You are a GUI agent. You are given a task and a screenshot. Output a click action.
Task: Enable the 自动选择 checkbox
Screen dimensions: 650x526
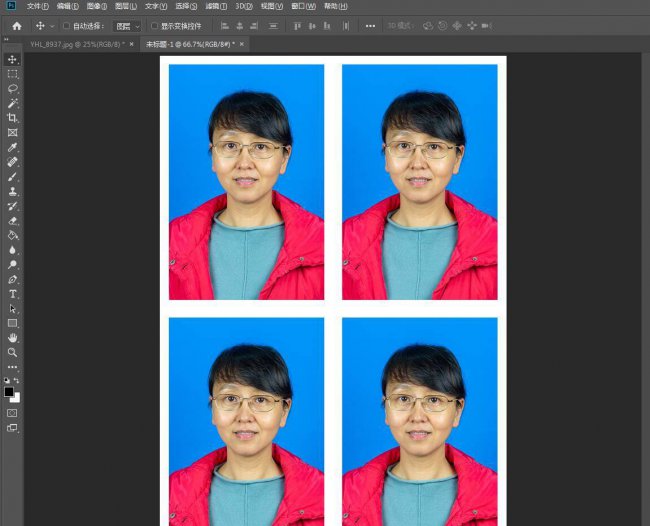[x=66, y=26]
